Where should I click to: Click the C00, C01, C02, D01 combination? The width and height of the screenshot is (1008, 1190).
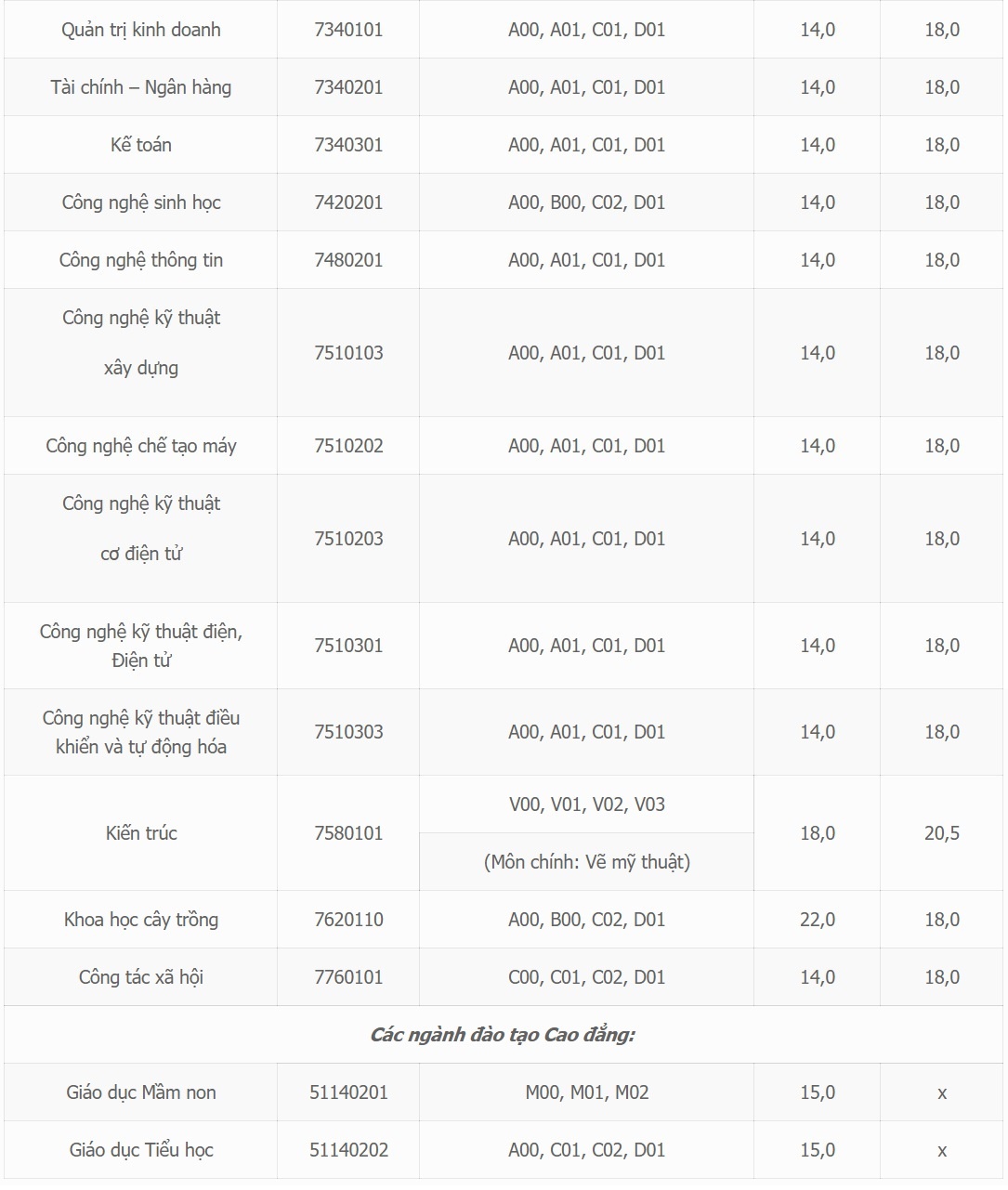(587, 977)
